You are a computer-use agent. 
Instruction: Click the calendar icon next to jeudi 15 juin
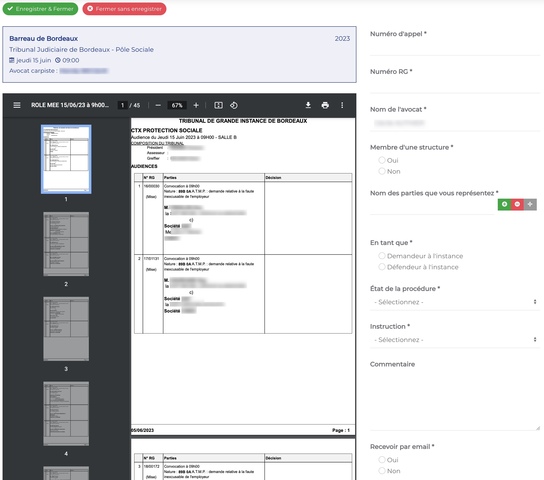pos(12,60)
